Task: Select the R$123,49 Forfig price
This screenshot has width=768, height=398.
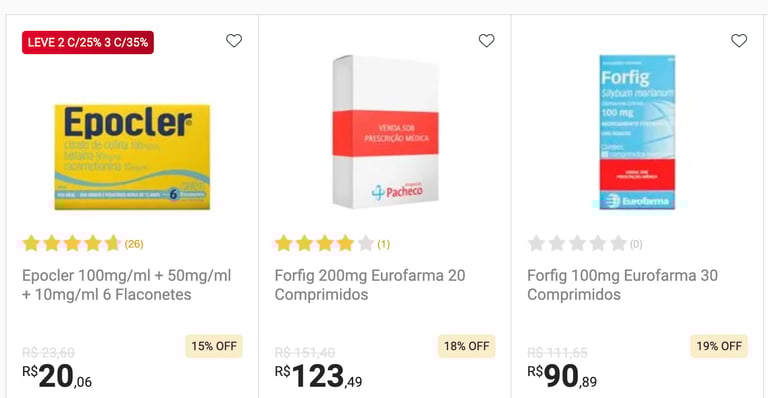Action: coord(318,376)
